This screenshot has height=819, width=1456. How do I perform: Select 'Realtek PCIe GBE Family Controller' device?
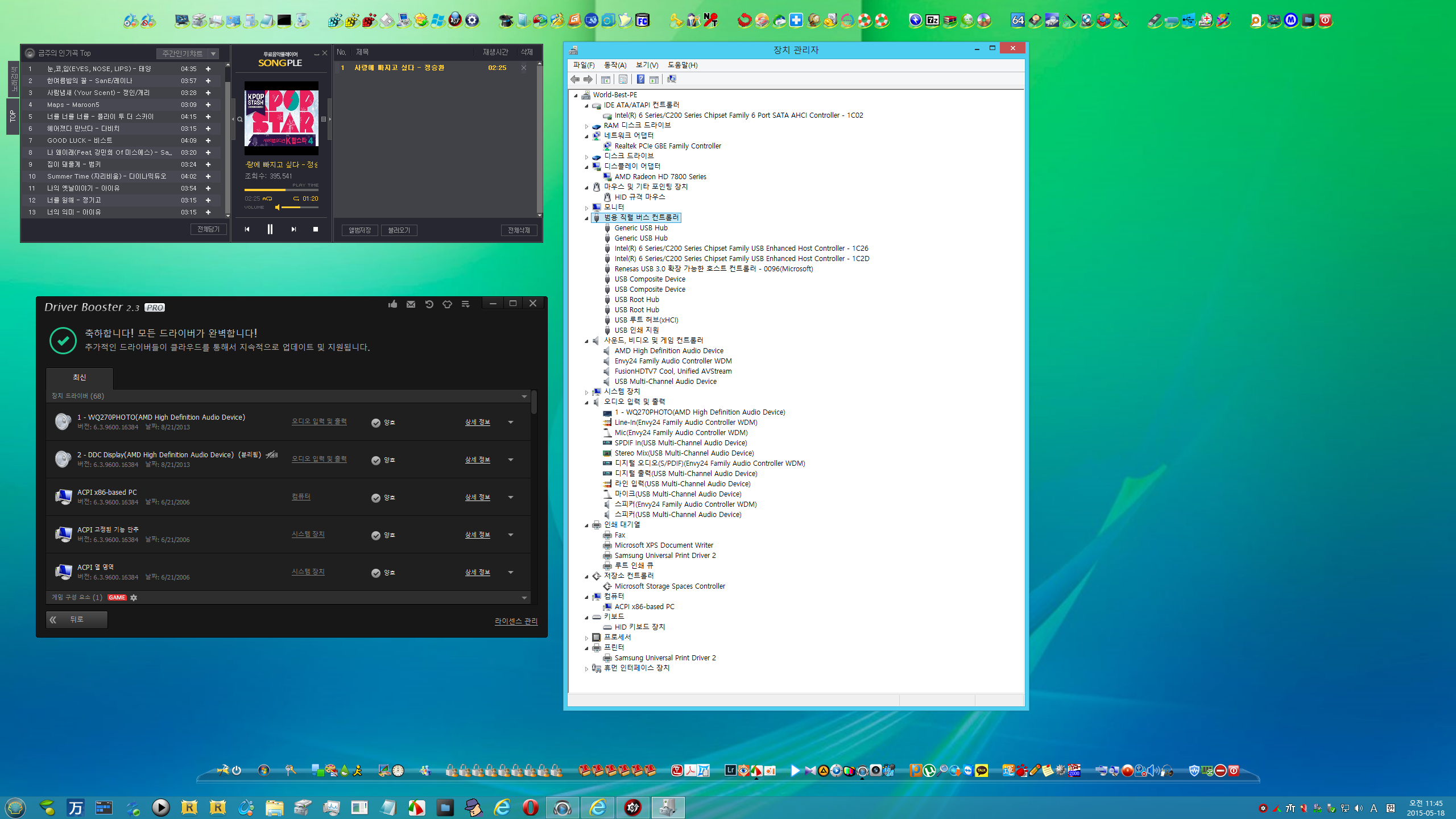pos(668,146)
